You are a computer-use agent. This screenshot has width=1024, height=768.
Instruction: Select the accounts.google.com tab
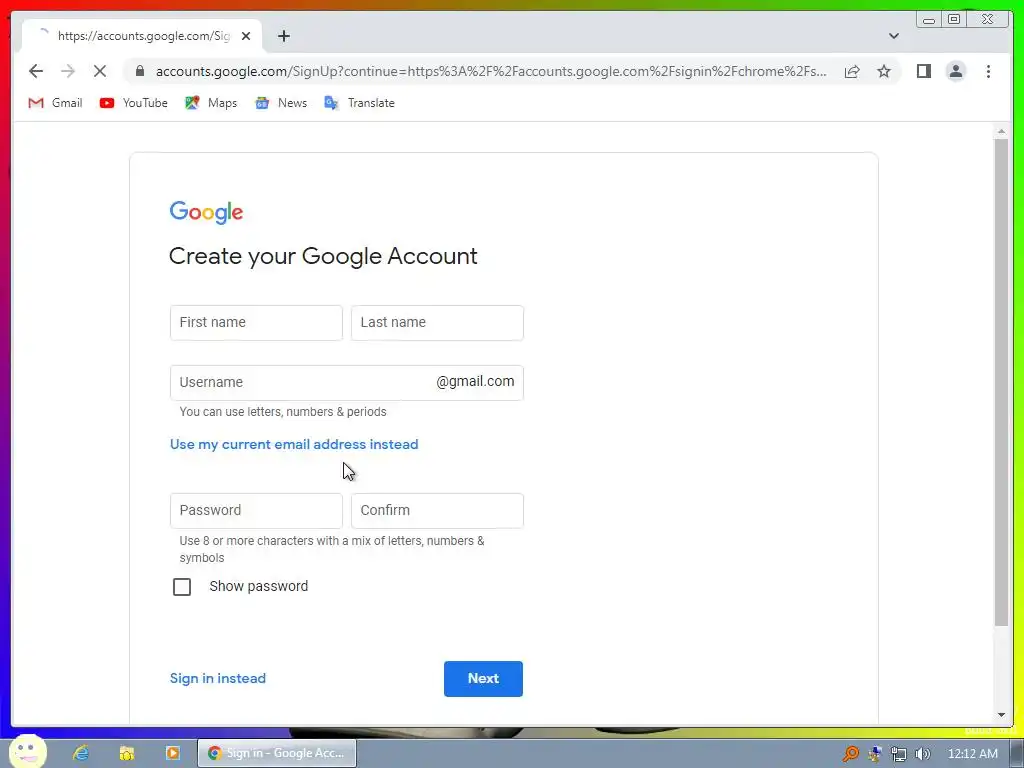click(x=142, y=36)
